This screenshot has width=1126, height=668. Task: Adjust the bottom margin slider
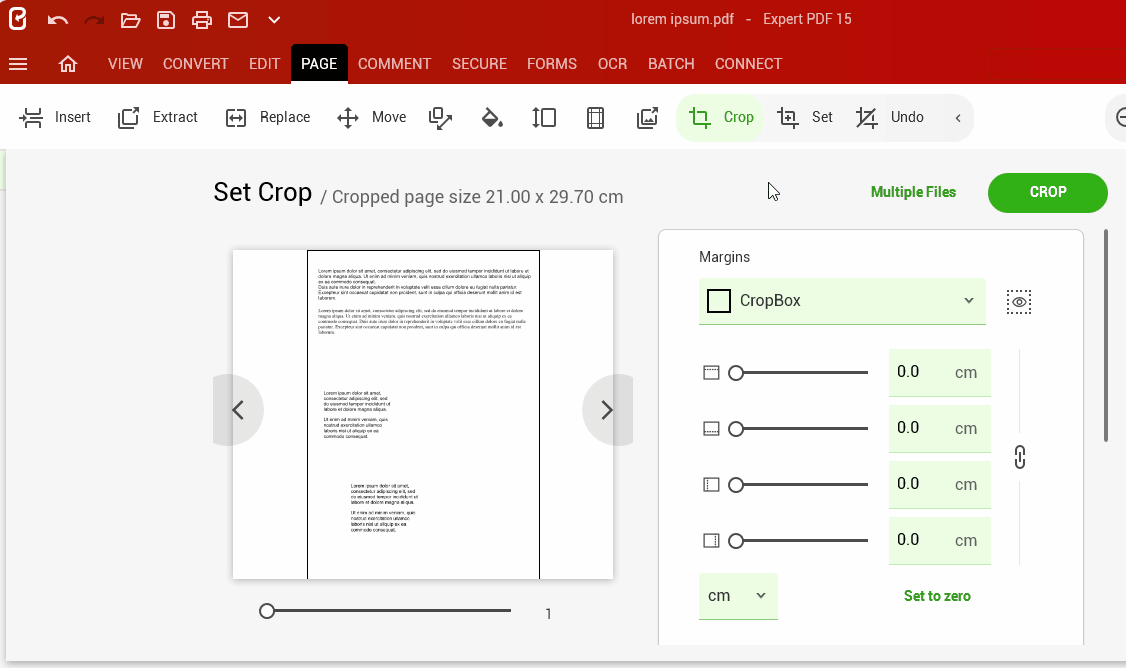click(798, 429)
